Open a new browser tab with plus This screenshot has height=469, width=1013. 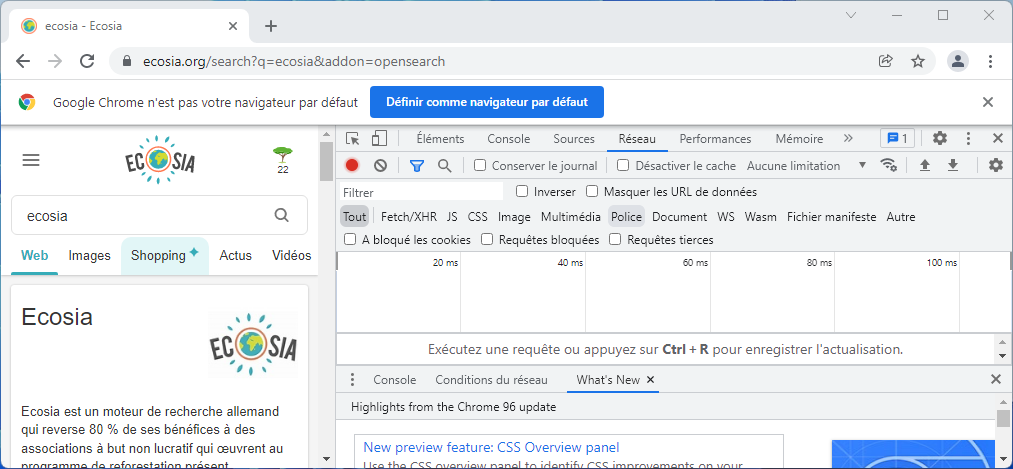[x=271, y=26]
